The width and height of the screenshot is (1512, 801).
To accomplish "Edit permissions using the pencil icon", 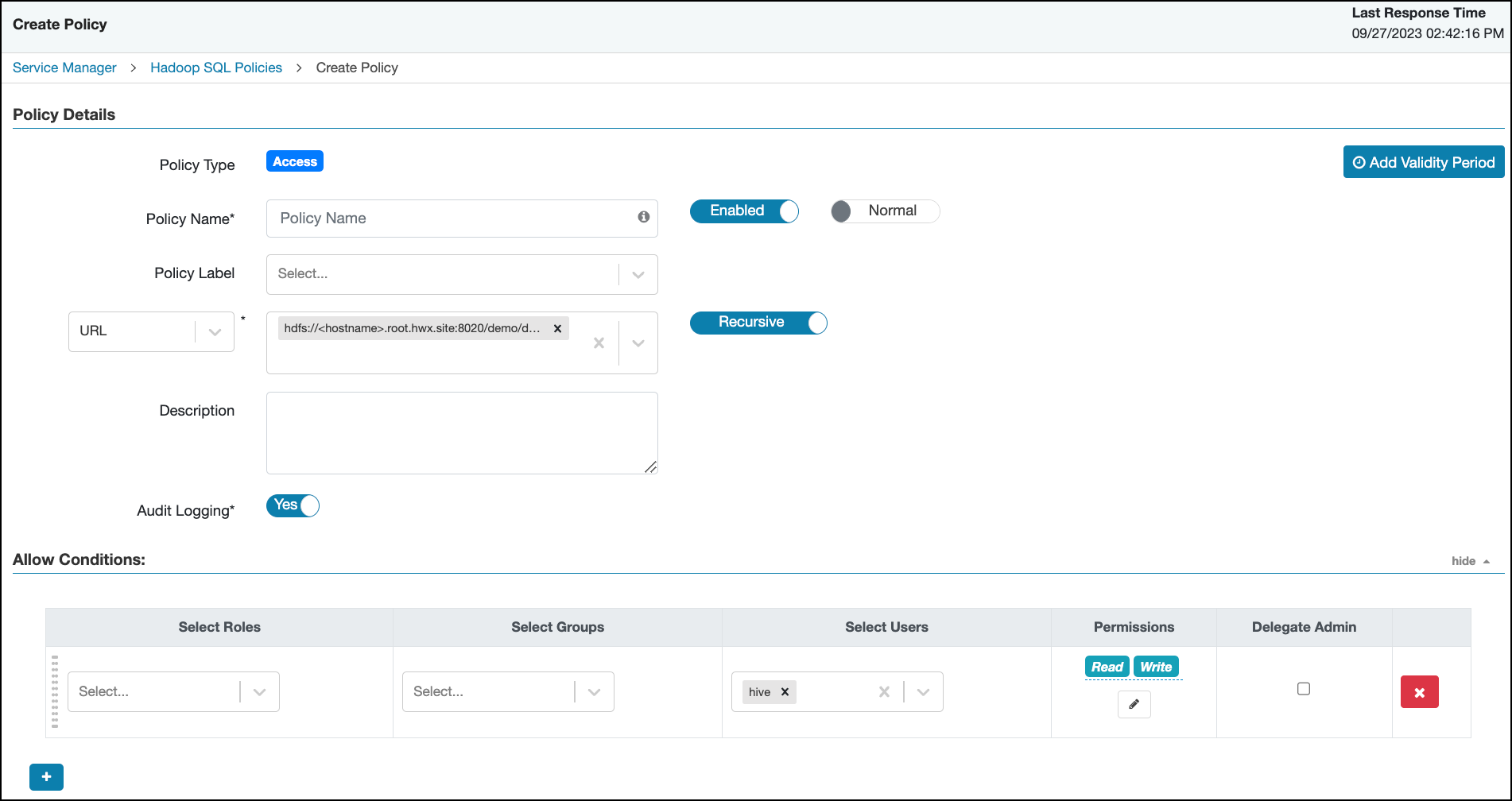I will [1134, 704].
